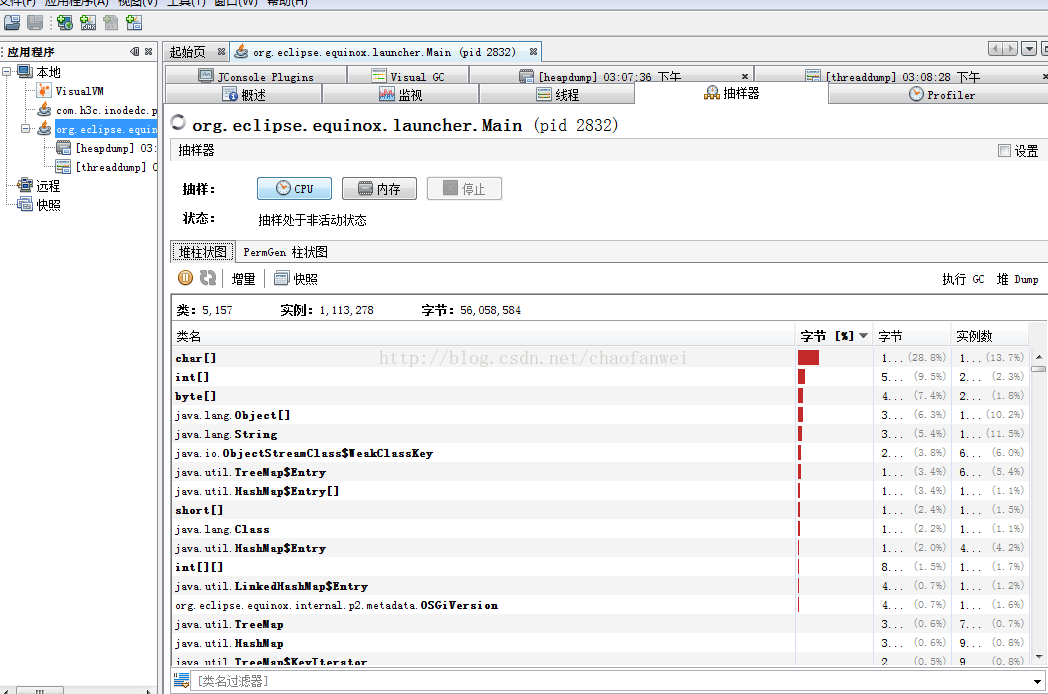Image resolution: width=1048 pixels, height=694 pixels.
Task: Focus the 类名过滤器 input field
Action: point(610,681)
